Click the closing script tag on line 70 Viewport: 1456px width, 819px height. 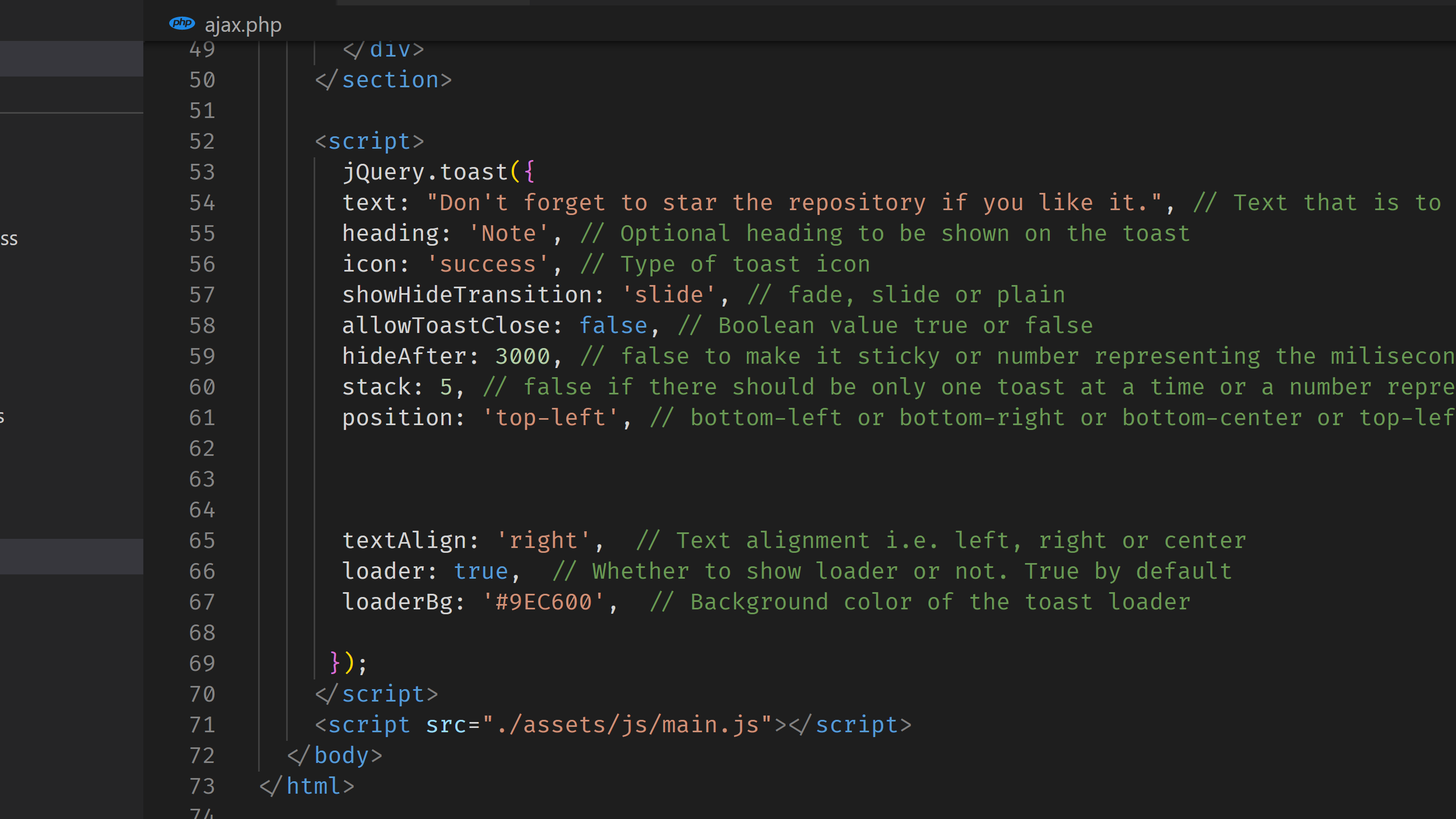377,694
